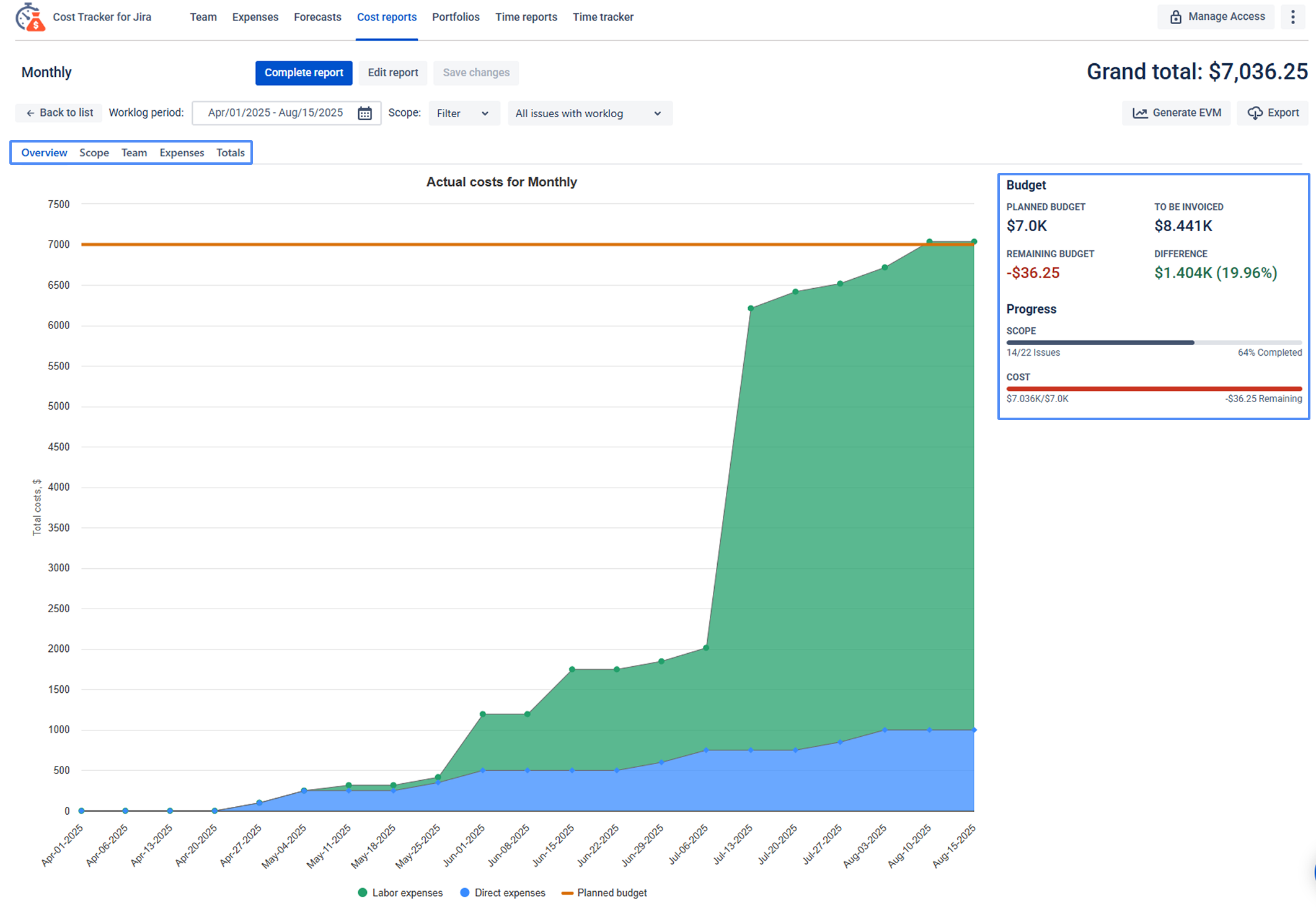Open the calendar date picker icon
Screen dimensions: 1316x914
pos(364,113)
